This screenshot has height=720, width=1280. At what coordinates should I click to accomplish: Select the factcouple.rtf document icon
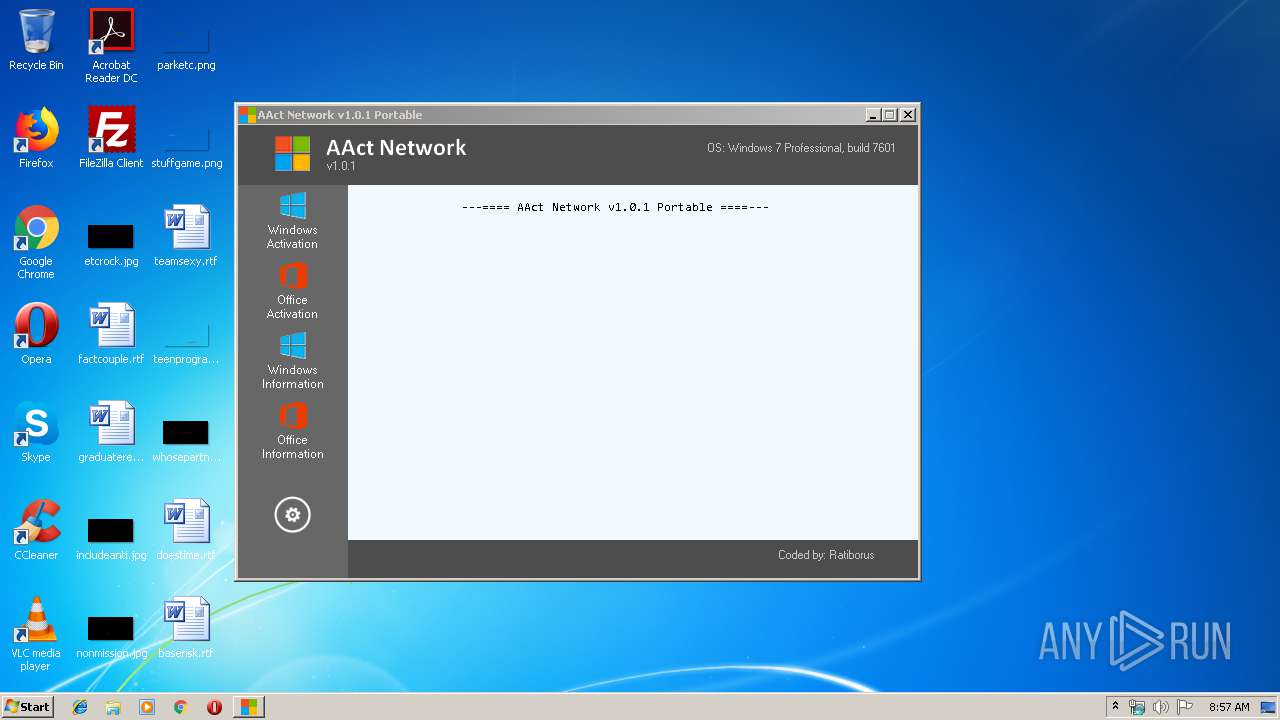tap(111, 334)
